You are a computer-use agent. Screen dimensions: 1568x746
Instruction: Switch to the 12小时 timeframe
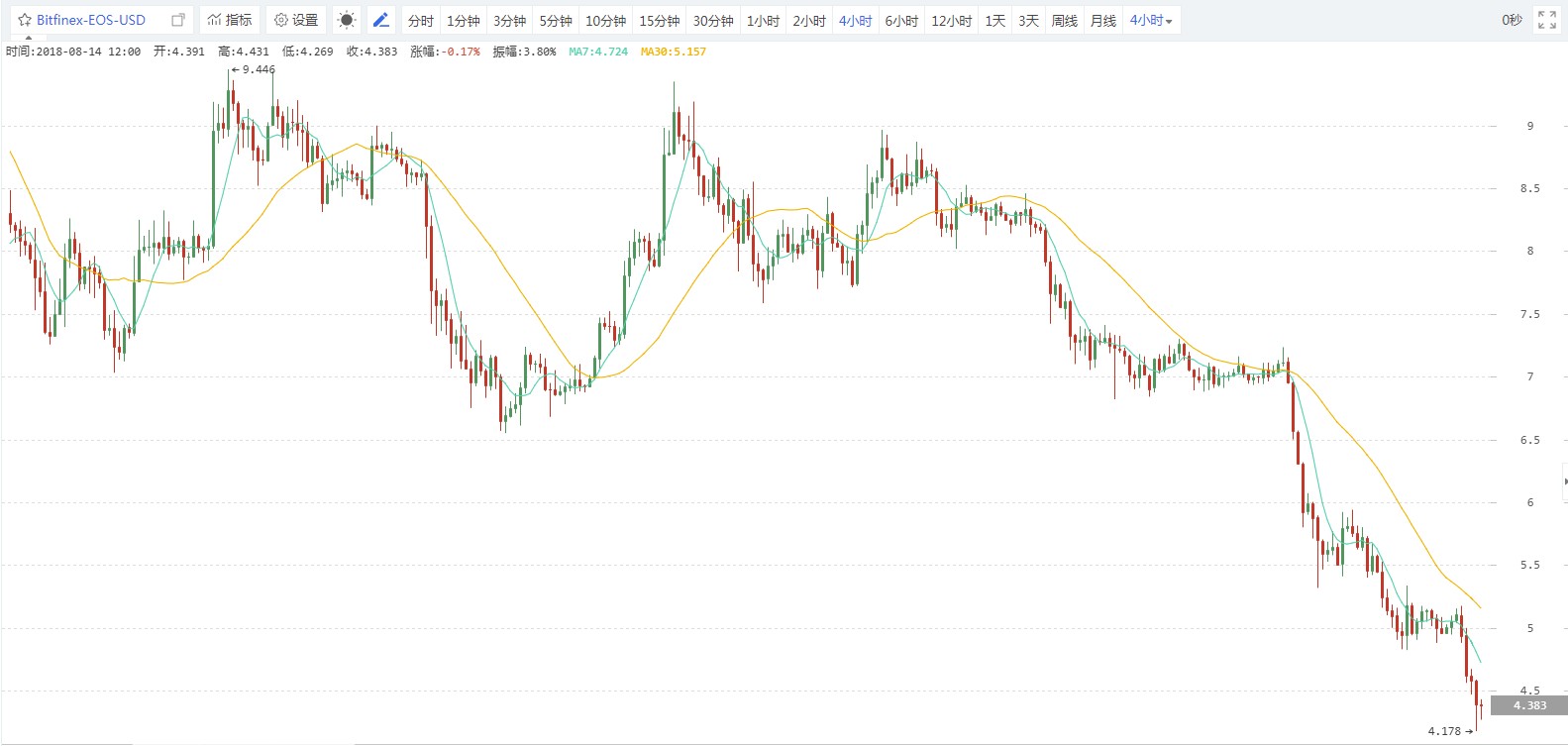pyautogui.click(x=951, y=21)
